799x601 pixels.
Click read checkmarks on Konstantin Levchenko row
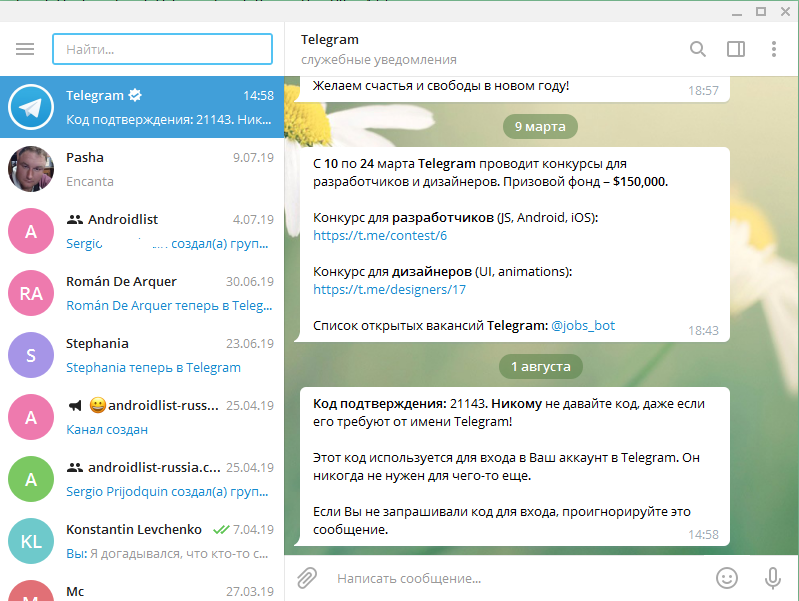[221, 530]
